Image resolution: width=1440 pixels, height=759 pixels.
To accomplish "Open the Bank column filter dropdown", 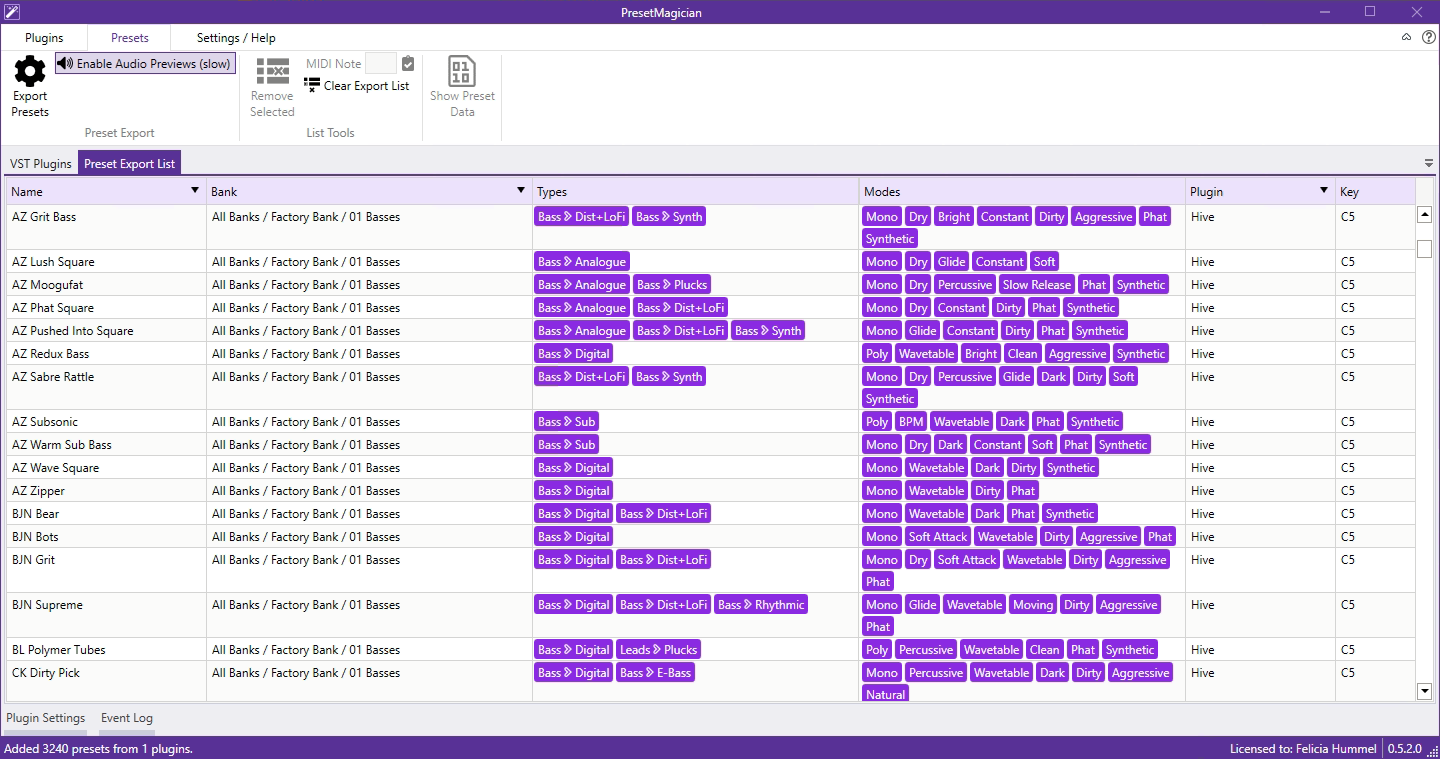I will click(x=521, y=190).
